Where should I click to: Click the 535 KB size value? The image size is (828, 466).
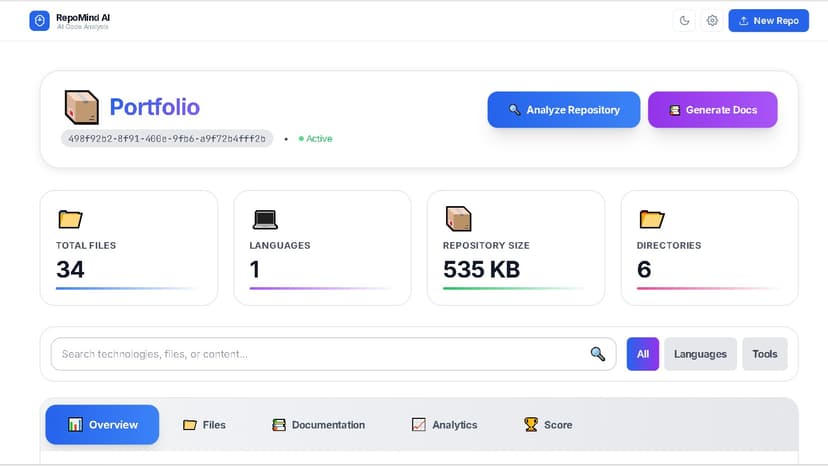(482, 269)
